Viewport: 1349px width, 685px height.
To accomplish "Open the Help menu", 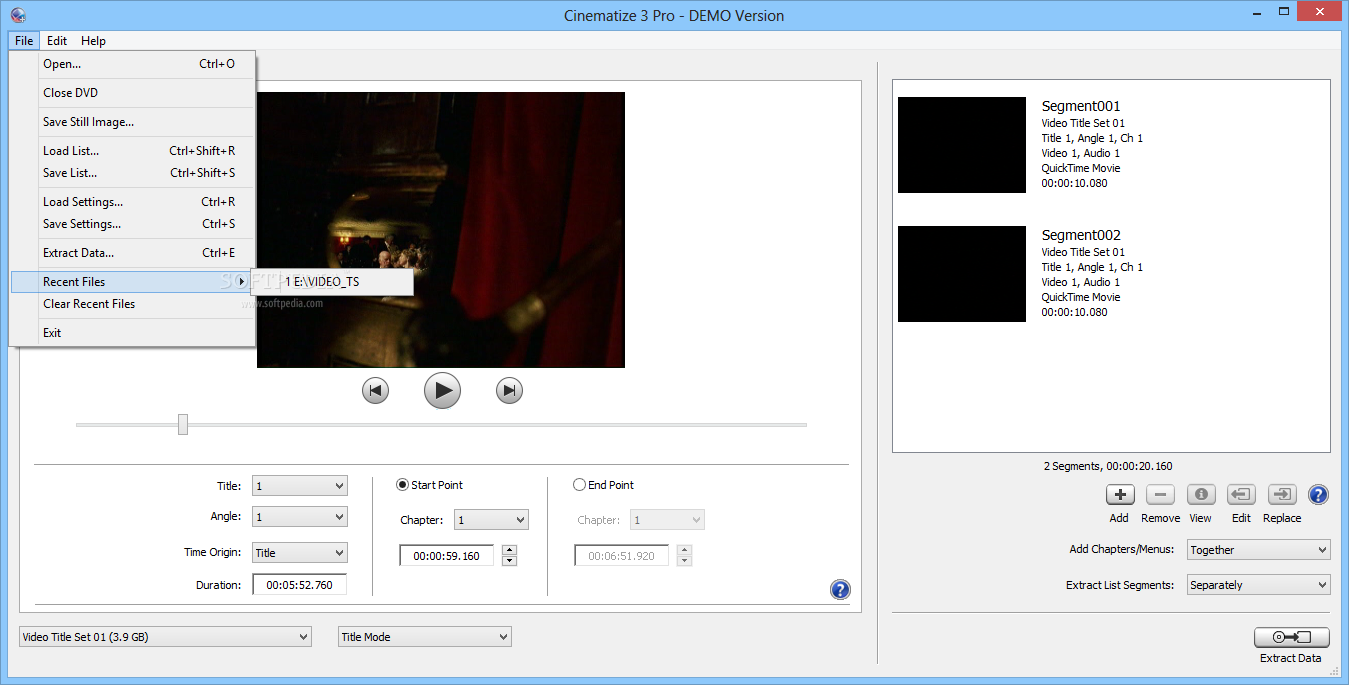I will 93,41.
